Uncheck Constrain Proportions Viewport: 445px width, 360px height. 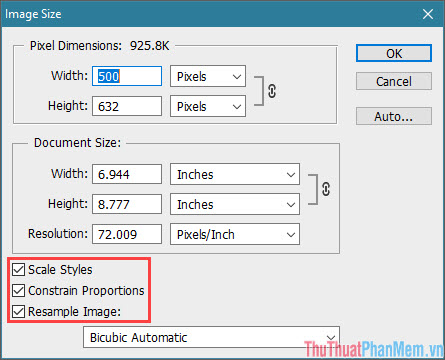pos(18,290)
